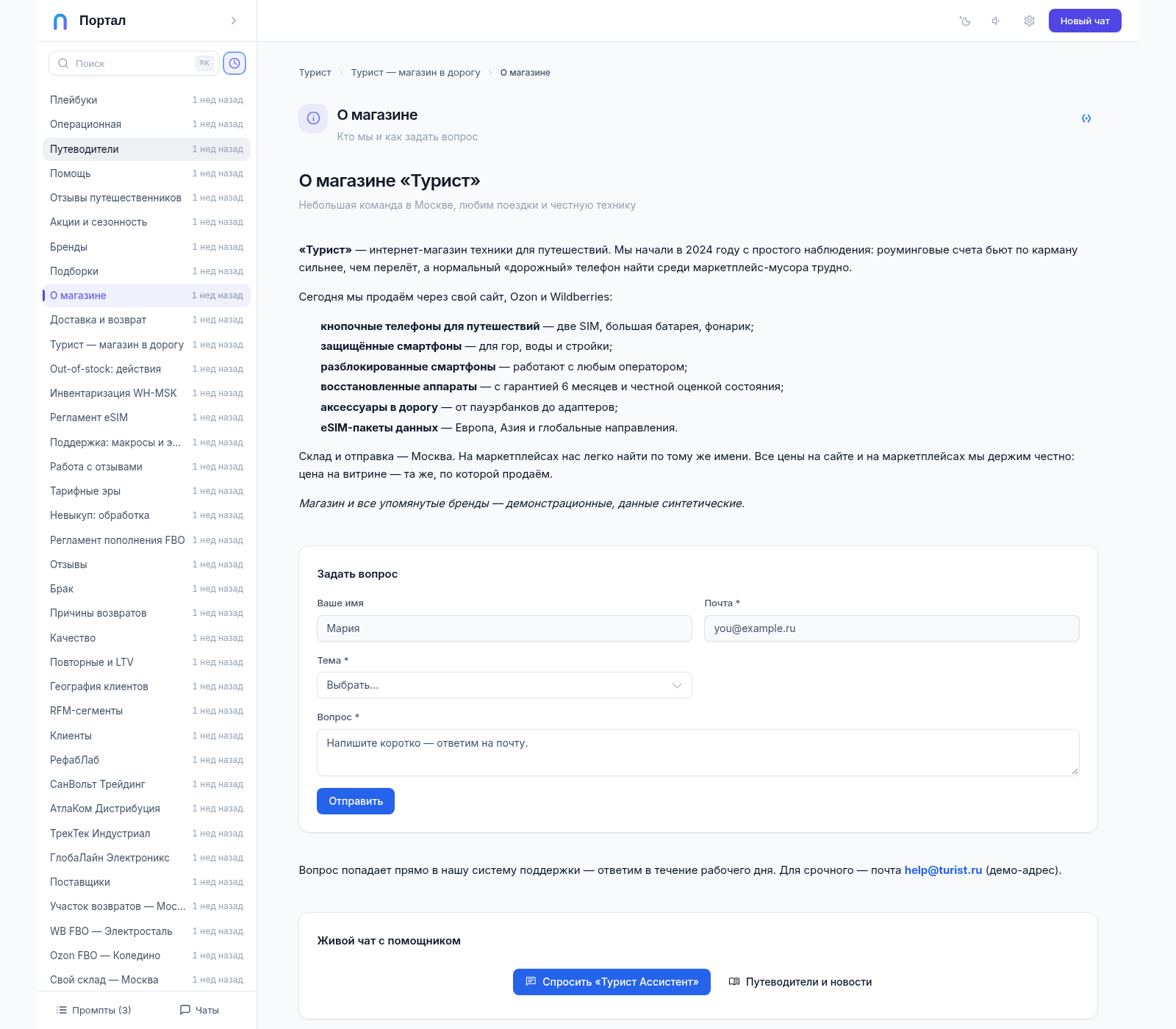This screenshot has width=1176, height=1029.
Task: Toggle dark mode moon icon
Action: click(x=965, y=21)
